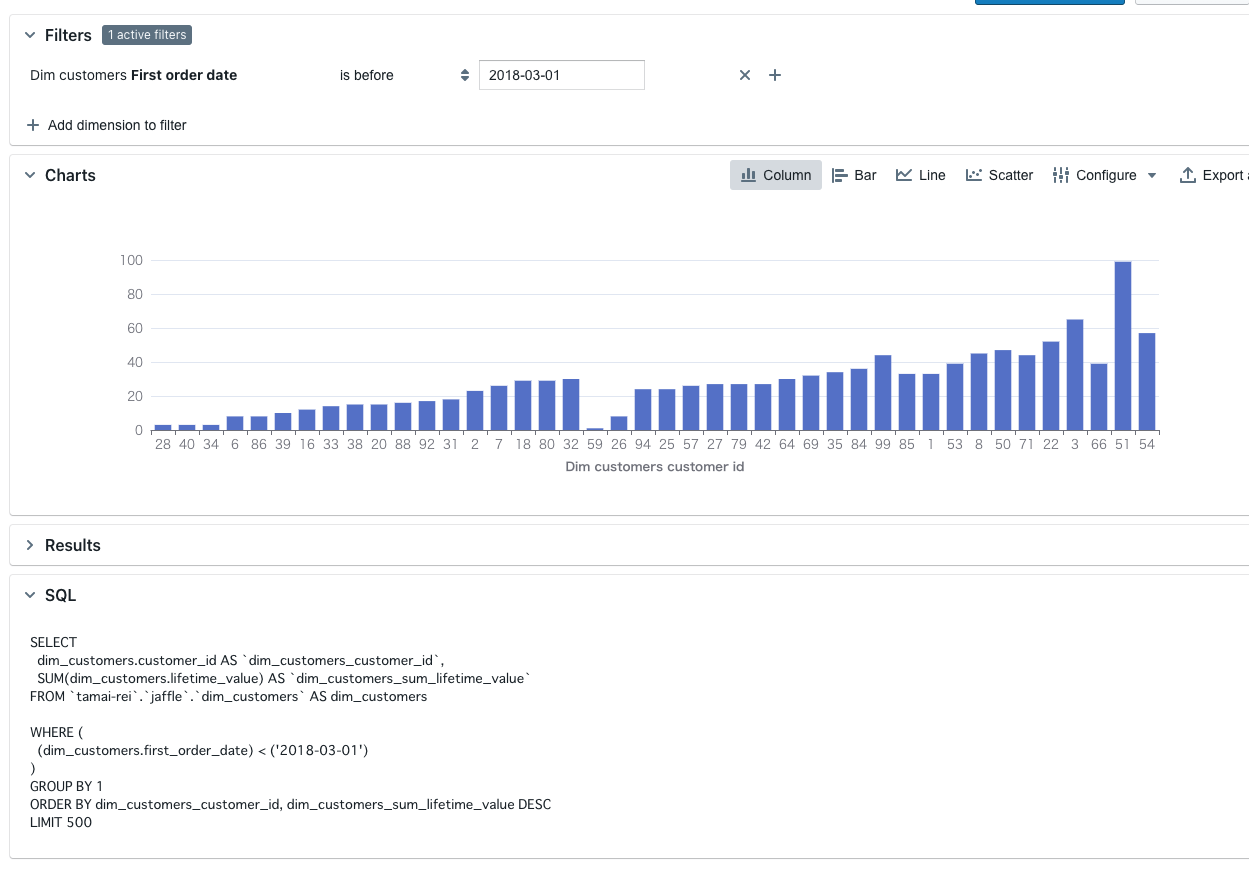Click the 'Dim customers First order date' filter label
This screenshot has height=878, width=1249.
click(133, 75)
